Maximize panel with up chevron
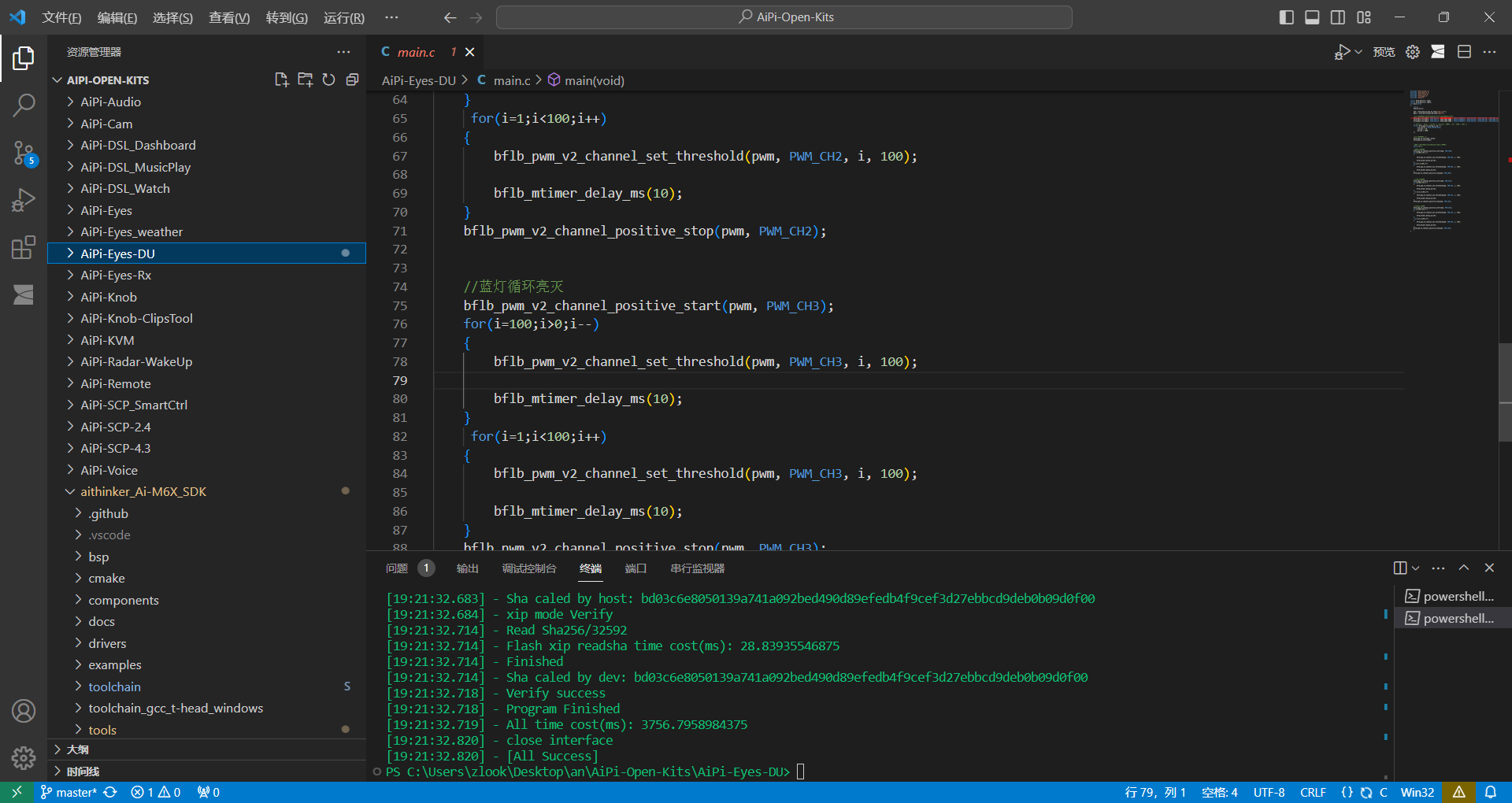1512x803 pixels. coord(1464,568)
